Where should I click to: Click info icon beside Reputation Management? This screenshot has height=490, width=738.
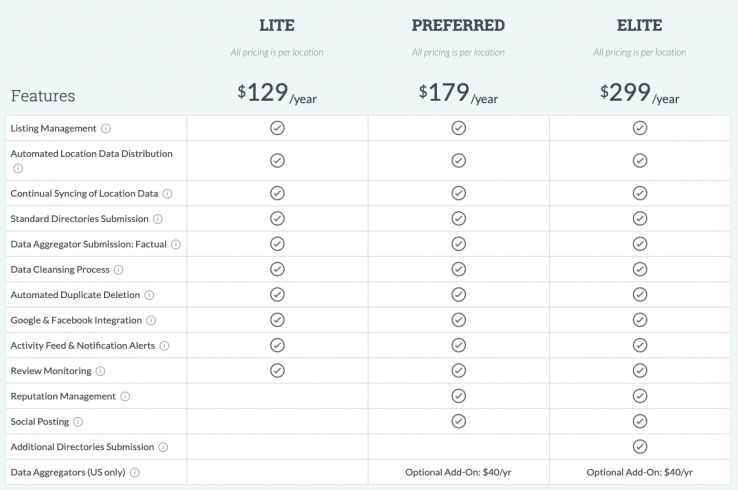[x=125, y=397]
